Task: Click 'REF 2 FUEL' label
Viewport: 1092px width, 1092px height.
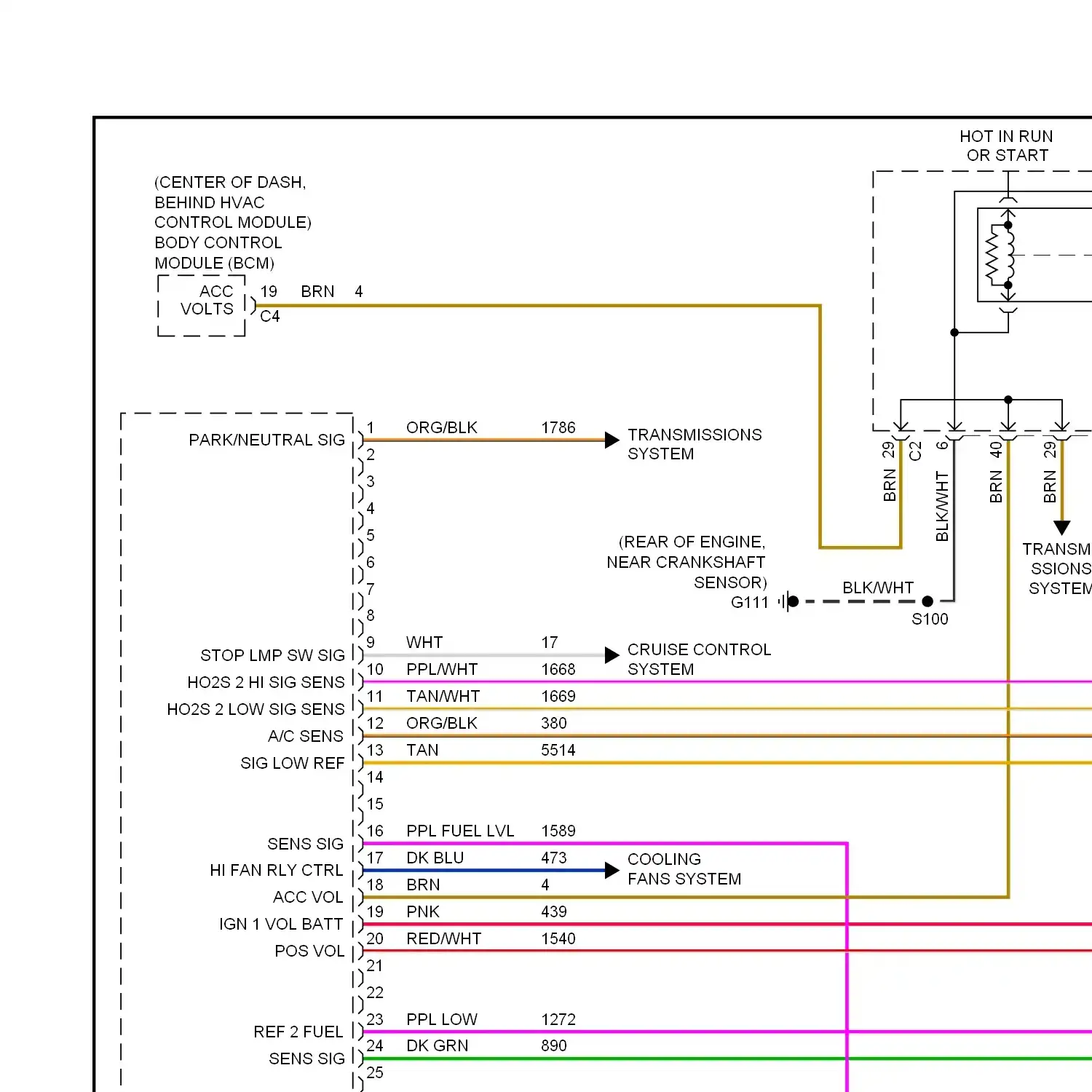Action: pyautogui.click(x=298, y=1032)
